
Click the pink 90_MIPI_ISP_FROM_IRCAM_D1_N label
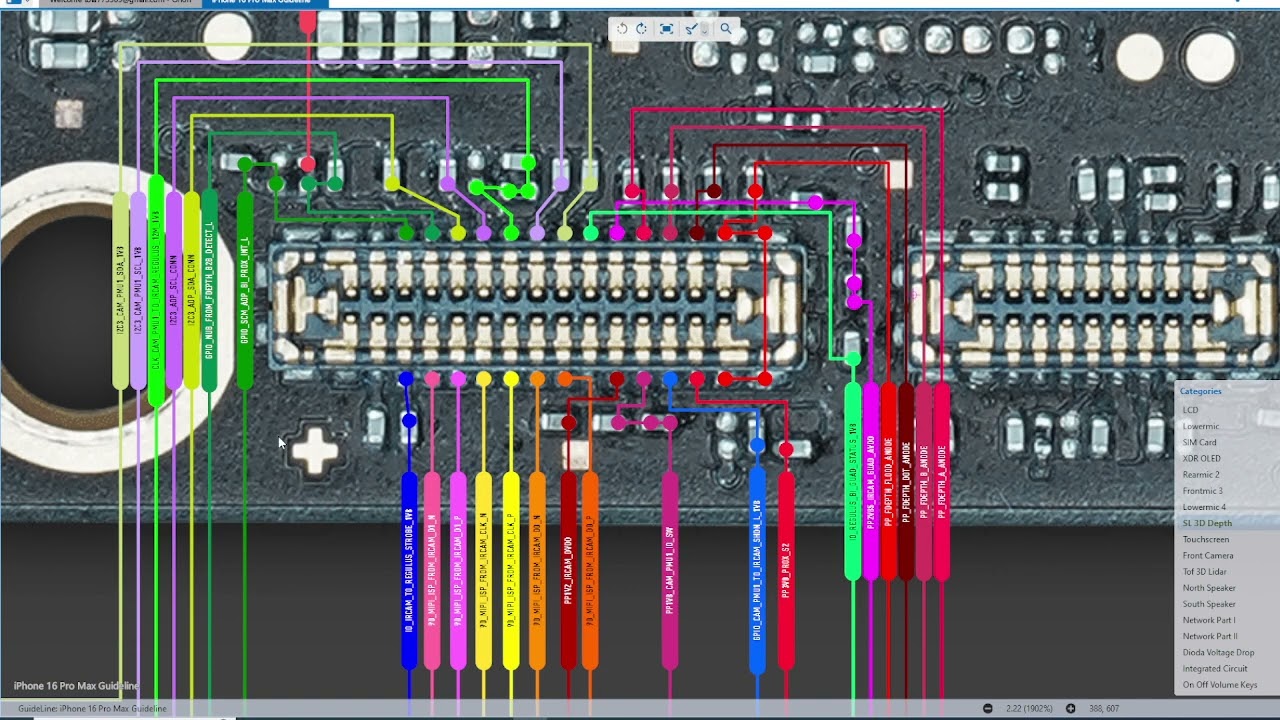pos(432,571)
